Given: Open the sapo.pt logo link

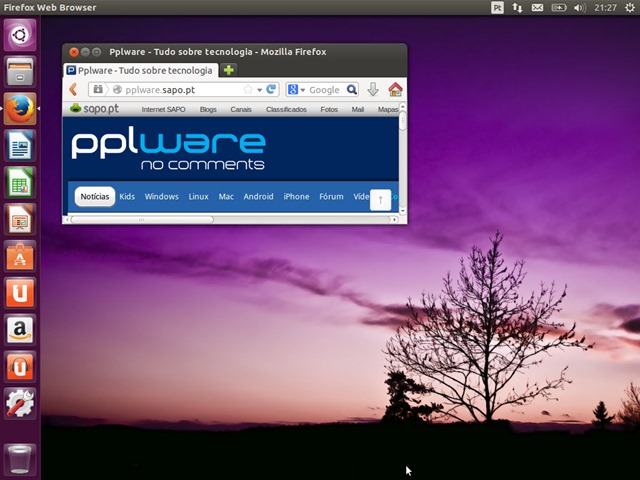Looking at the screenshot, I should point(94,109).
